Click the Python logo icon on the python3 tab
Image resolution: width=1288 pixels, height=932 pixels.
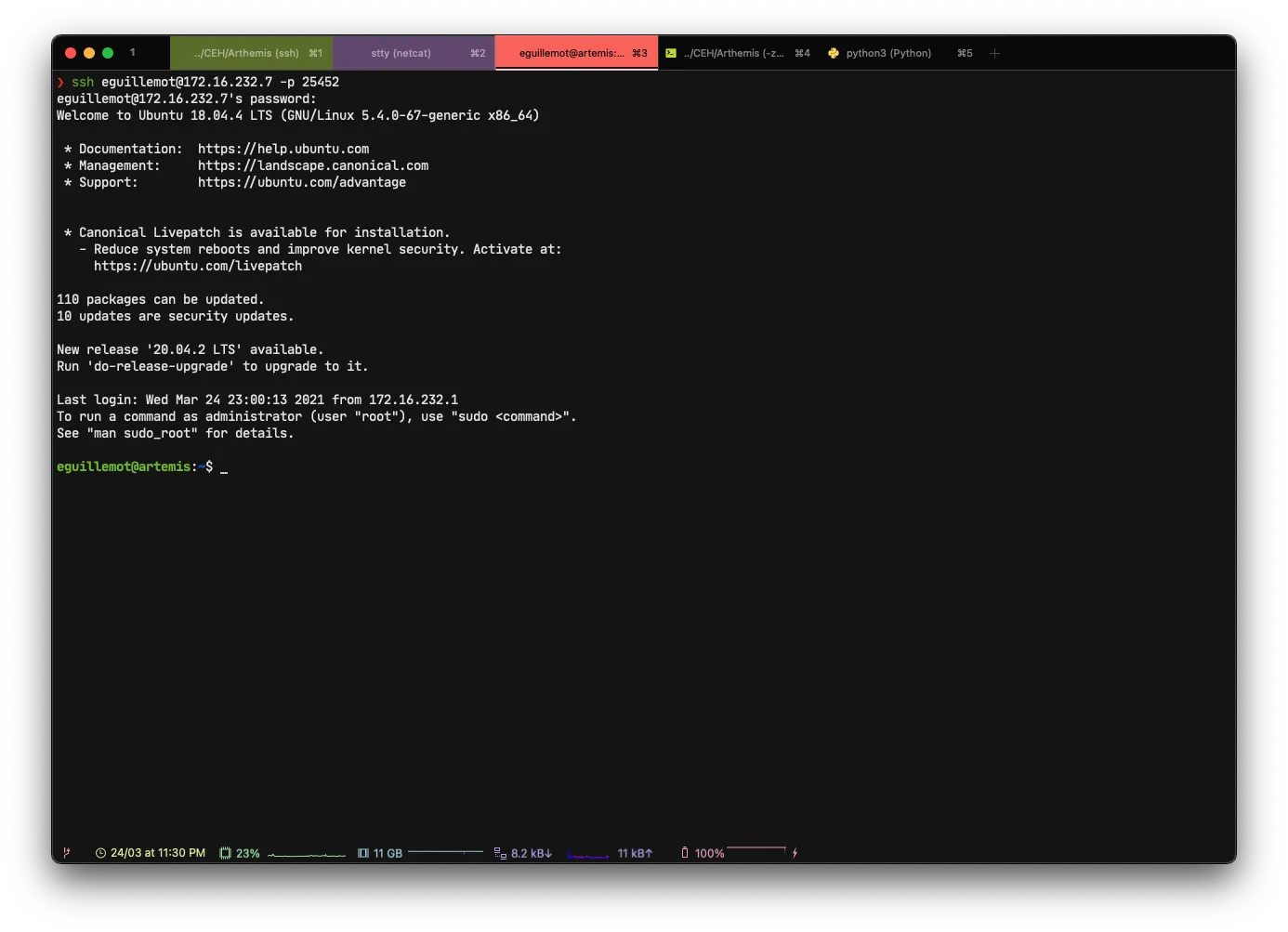tap(834, 53)
